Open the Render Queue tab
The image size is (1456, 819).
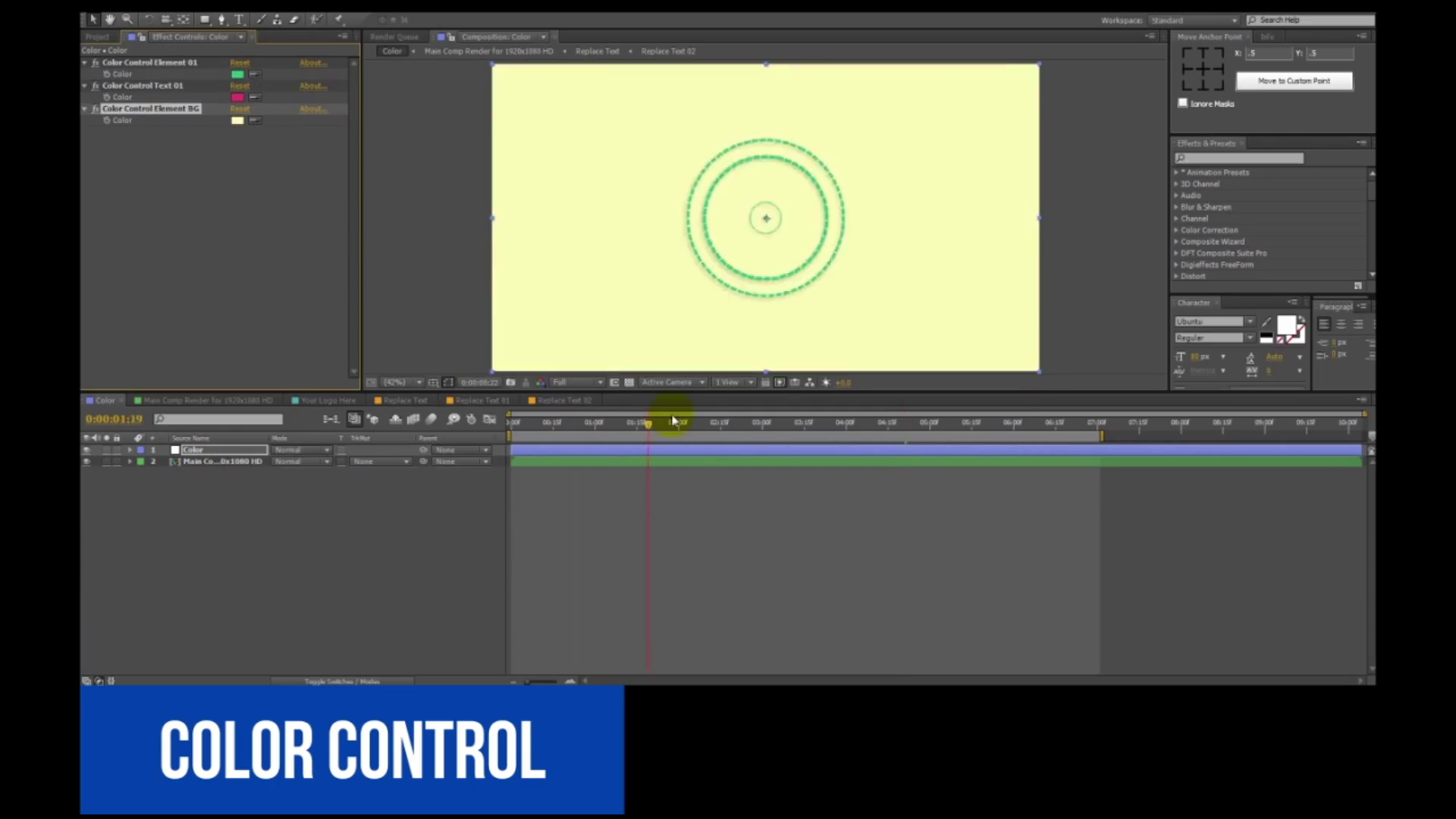pyautogui.click(x=394, y=36)
